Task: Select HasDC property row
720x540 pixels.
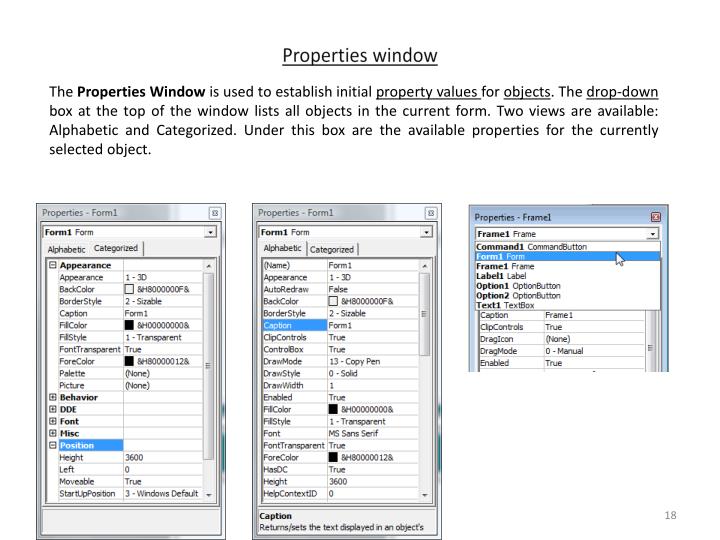Action: tap(340, 469)
